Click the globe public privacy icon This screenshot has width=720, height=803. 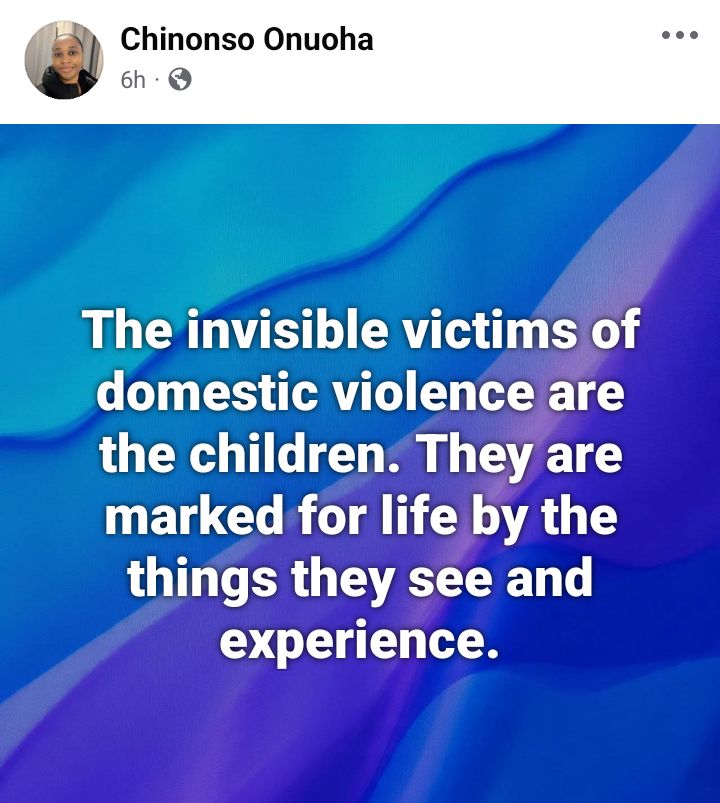tap(180, 79)
